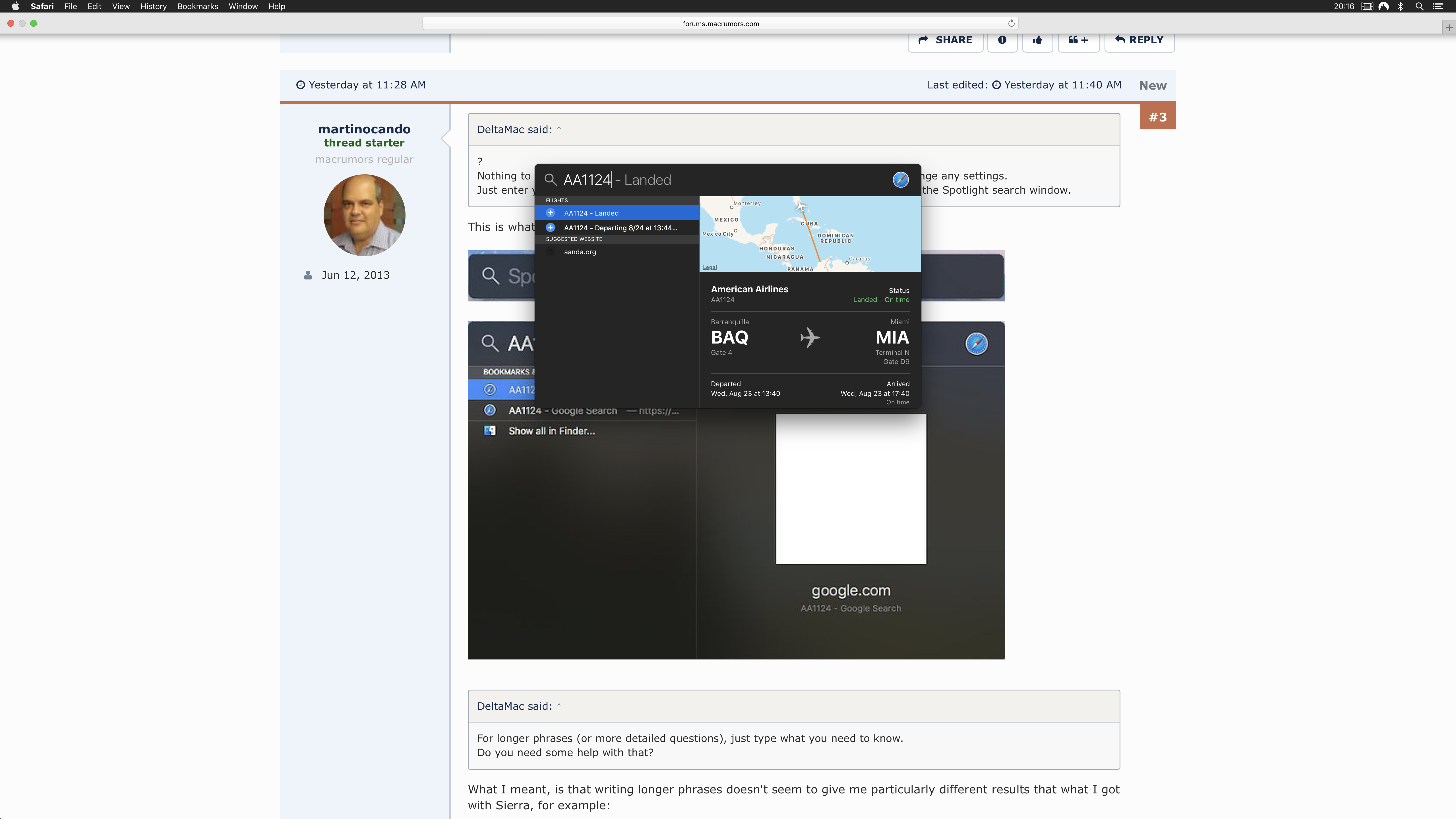The image size is (1456, 819).
Task: Click compass icon in embedded Spotlight screenshot
Action: (x=976, y=344)
